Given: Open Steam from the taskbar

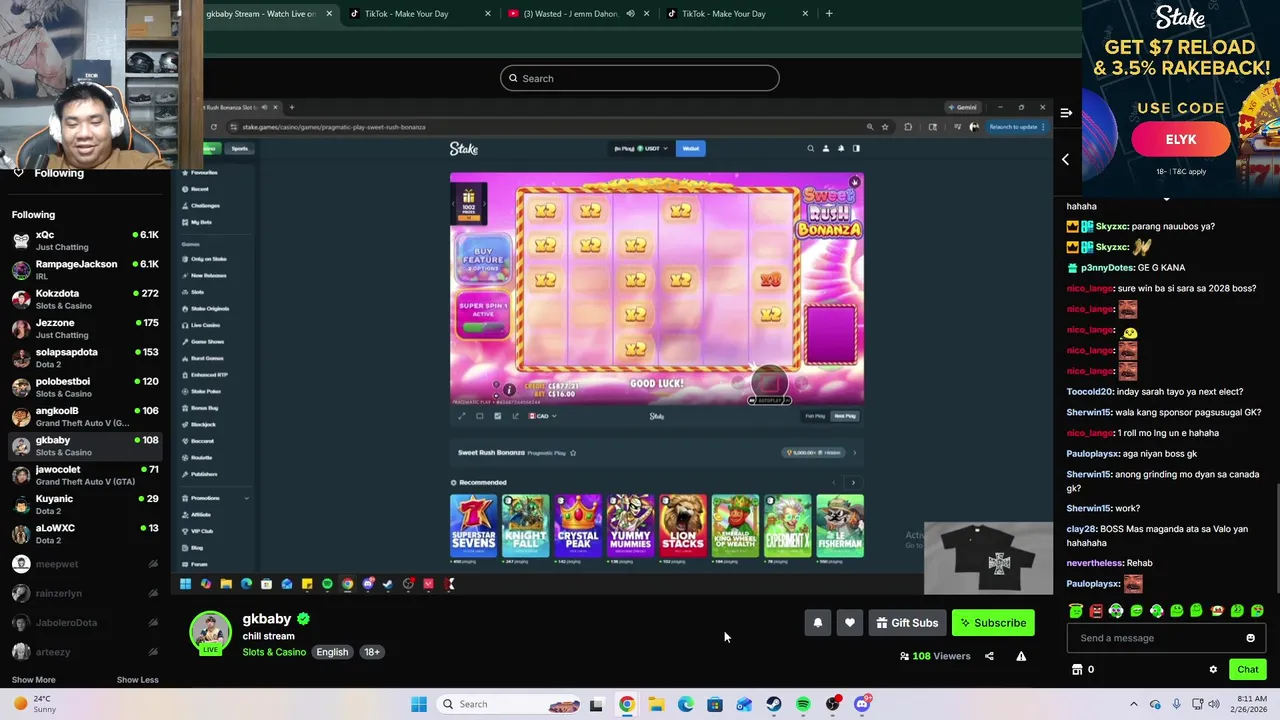Looking at the screenshot, I should coord(774,704).
